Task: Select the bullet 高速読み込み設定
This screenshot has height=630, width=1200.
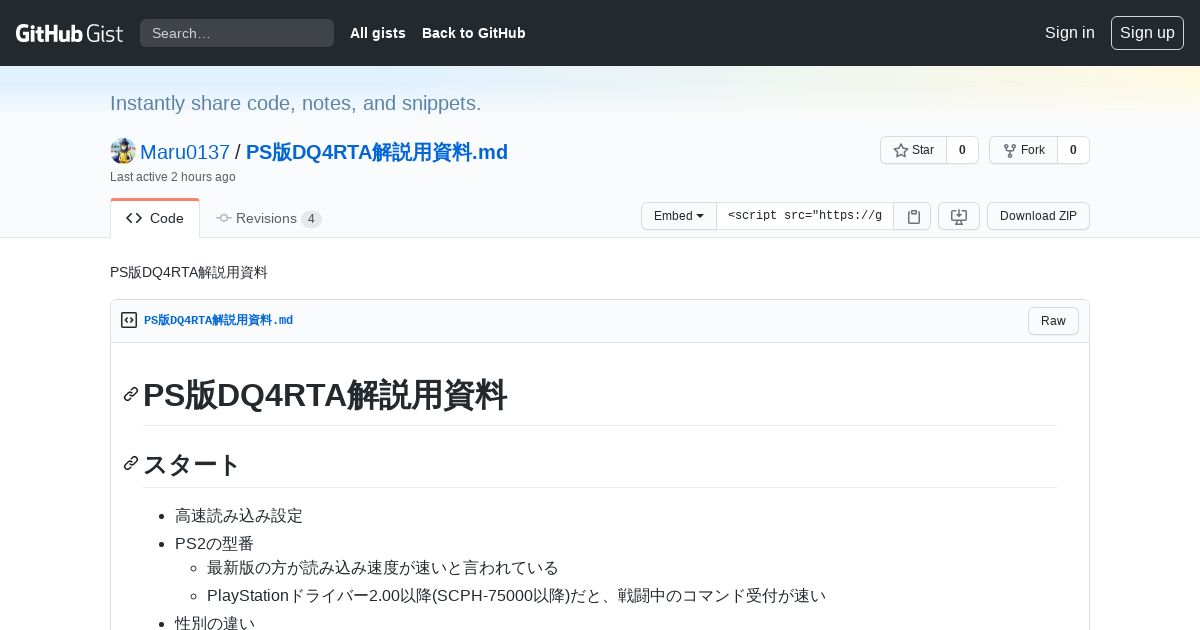Action: 239,516
